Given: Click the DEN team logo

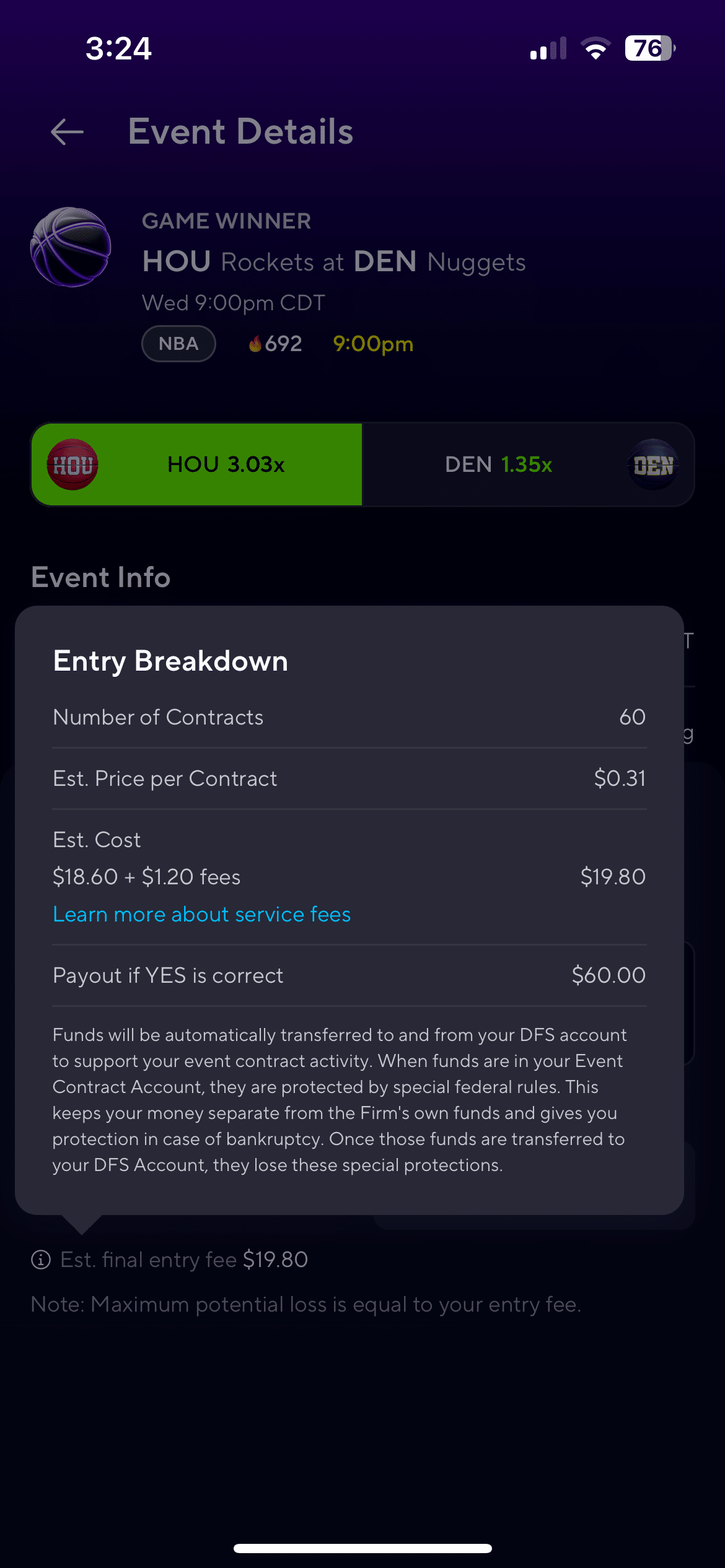Looking at the screenshot, I should pos(653,464).
